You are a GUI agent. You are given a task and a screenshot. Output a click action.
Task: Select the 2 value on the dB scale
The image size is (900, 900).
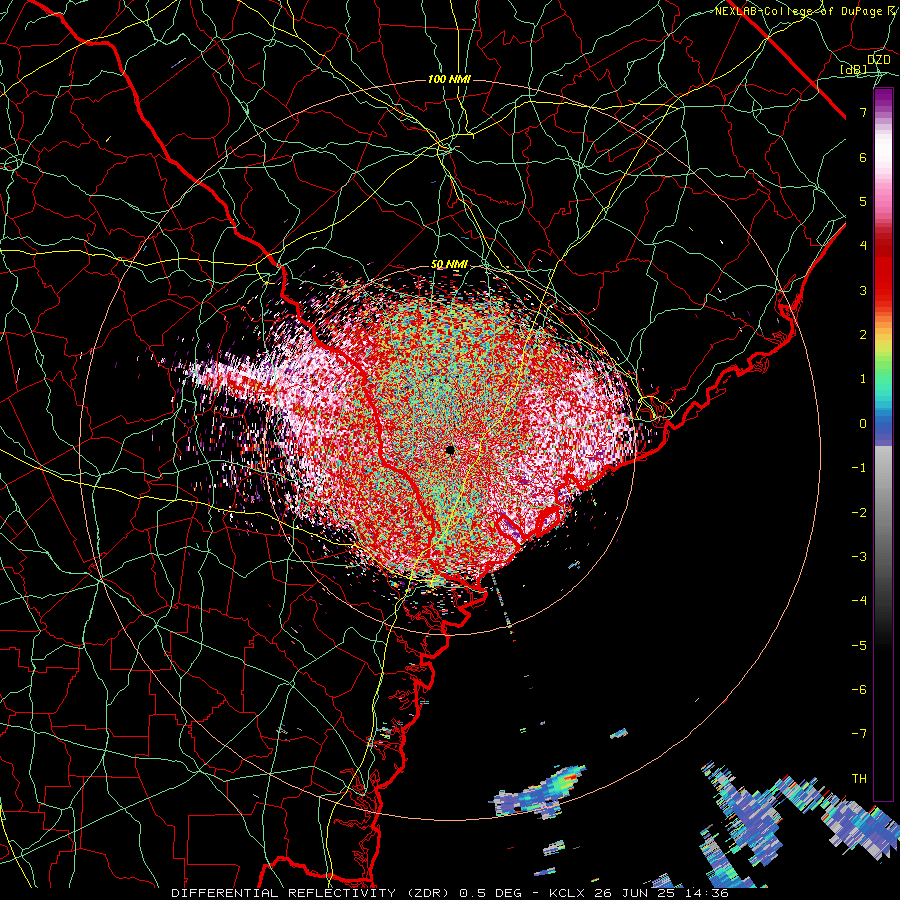tap(863, 335)
